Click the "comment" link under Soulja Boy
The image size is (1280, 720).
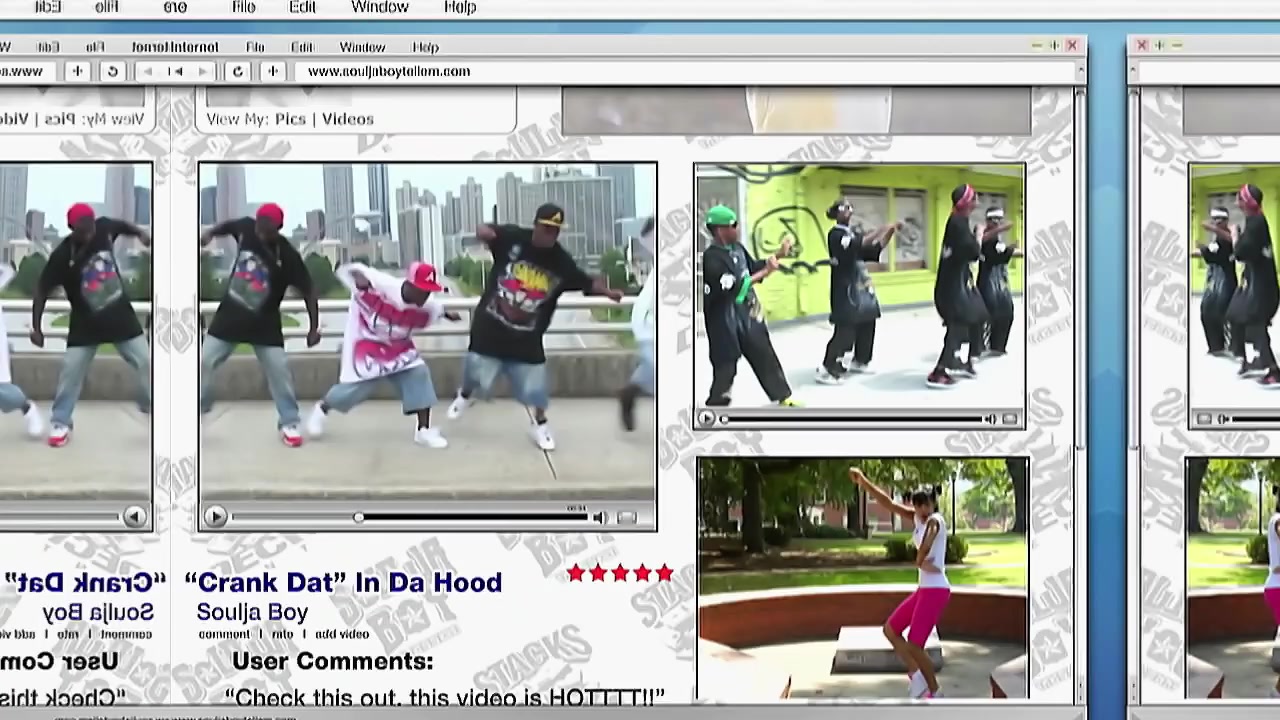[x=224, y=634]
